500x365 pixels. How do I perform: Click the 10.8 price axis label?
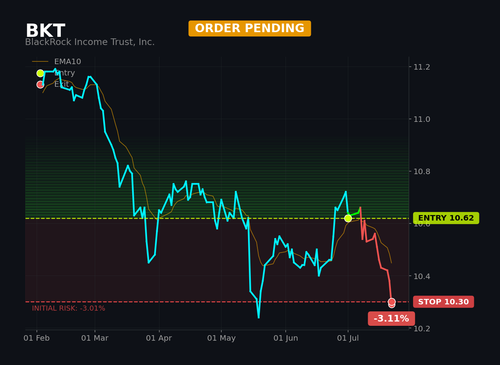click(x=422, y=172)
